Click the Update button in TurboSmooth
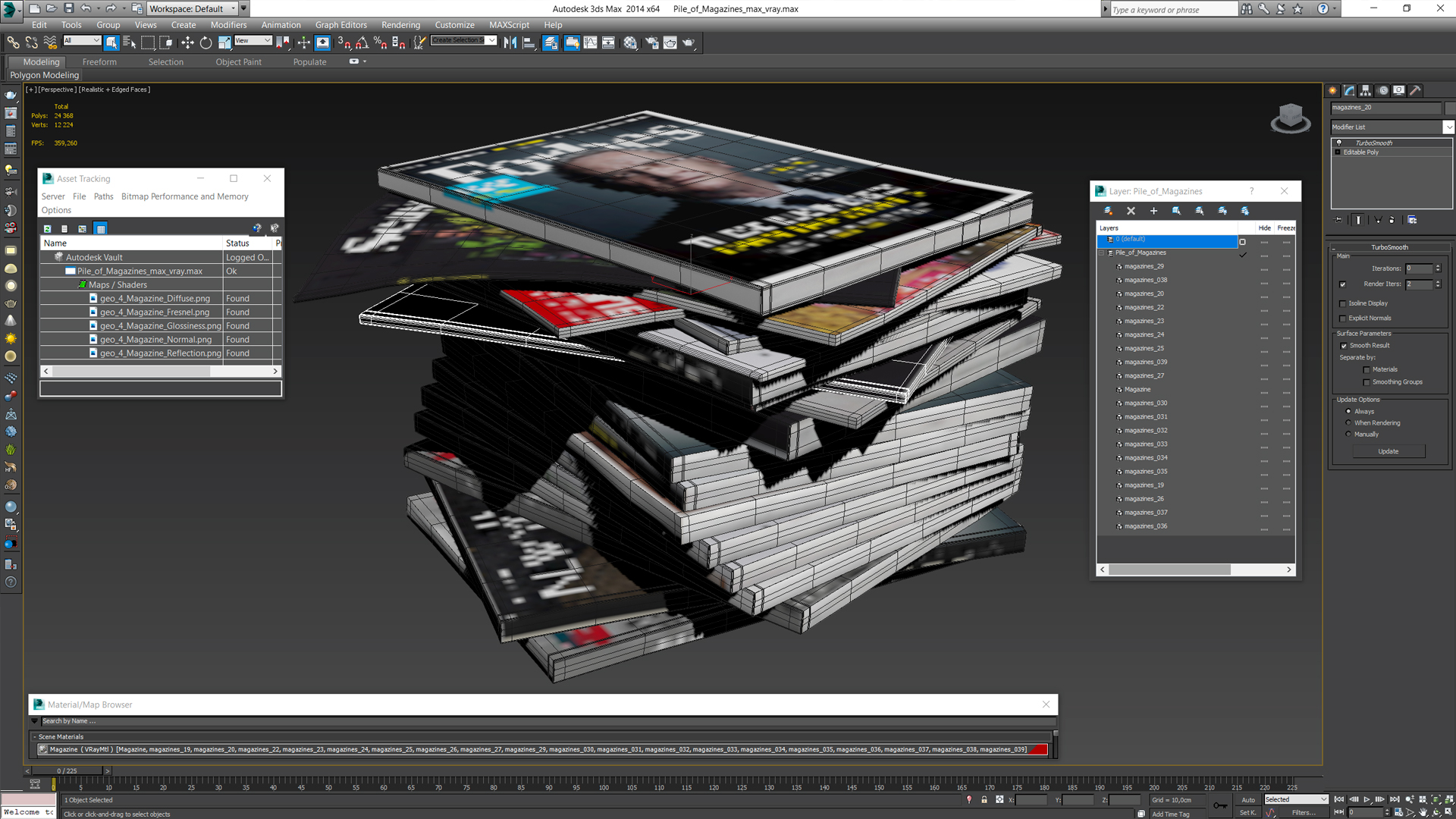The height and width of the screenshot is (819, 1456). (1388, 451)
